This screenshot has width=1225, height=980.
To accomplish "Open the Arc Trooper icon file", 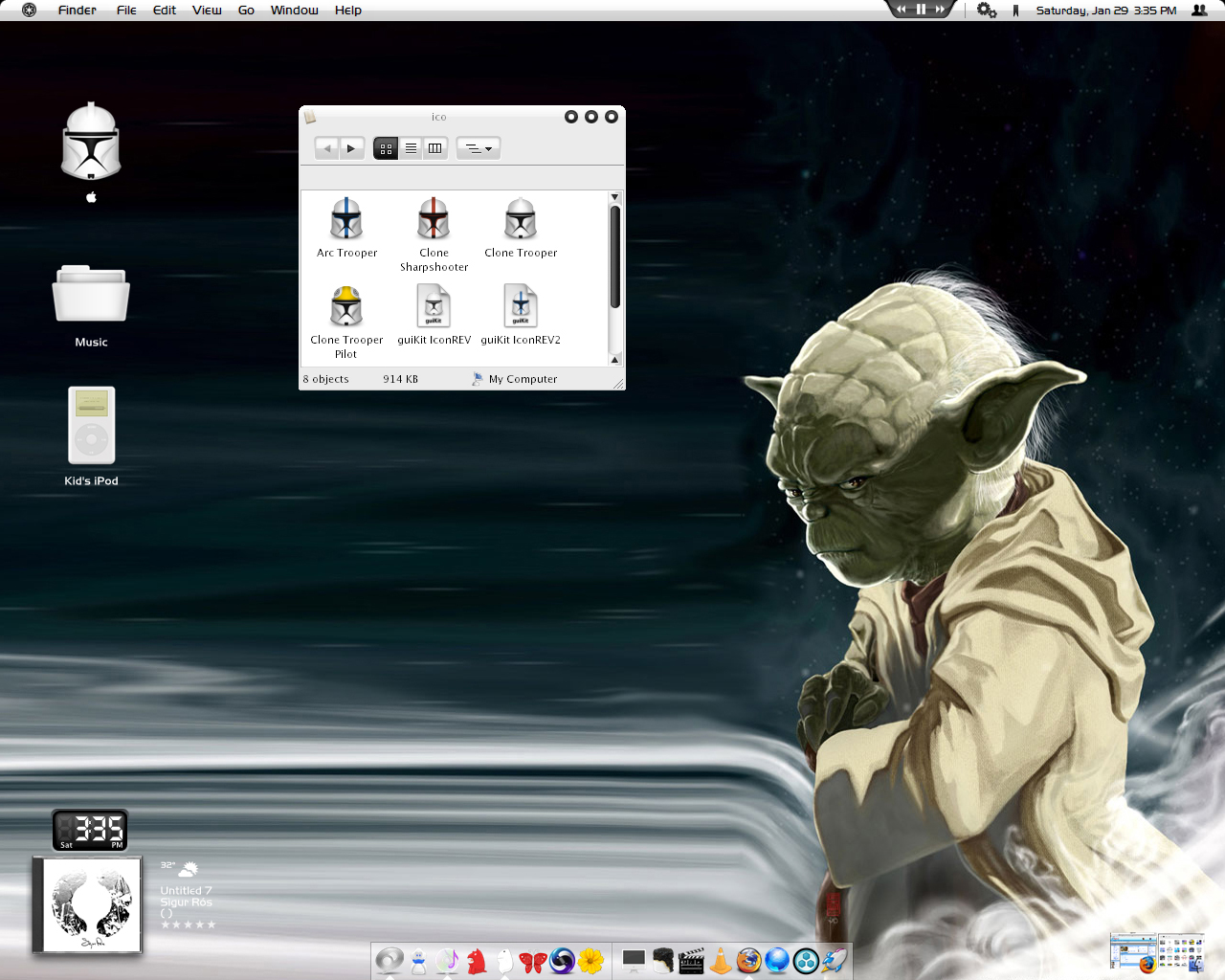I will (x=346, y=219).
